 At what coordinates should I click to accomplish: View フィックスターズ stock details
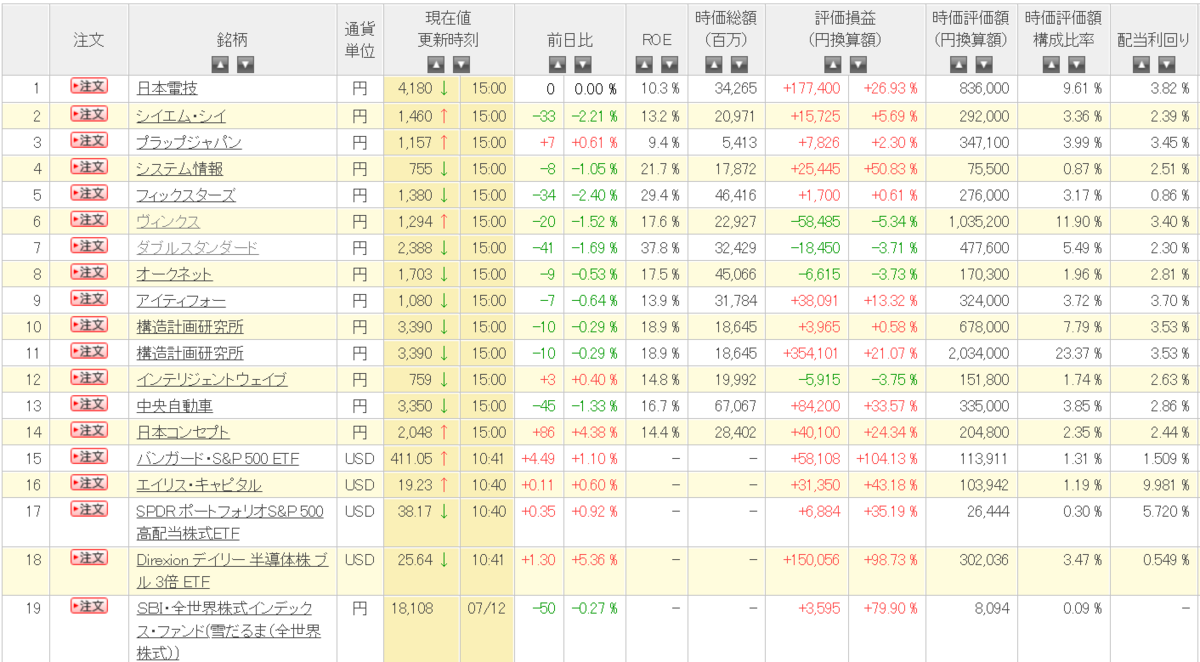pos(186,195)
